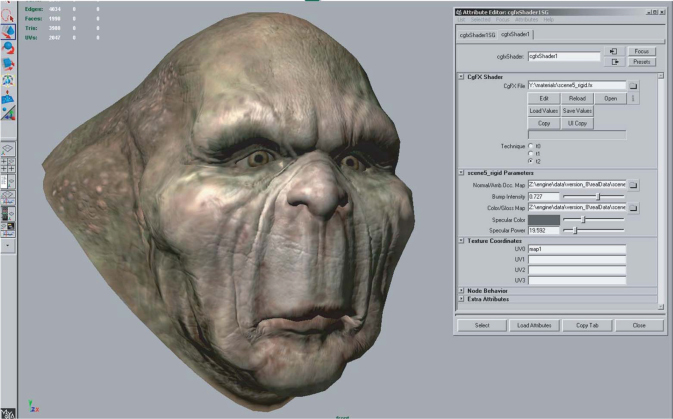Open the Attributes menu in Attribute Editor
The height and width of the screenshot is (419, 673).
point(526,19)
